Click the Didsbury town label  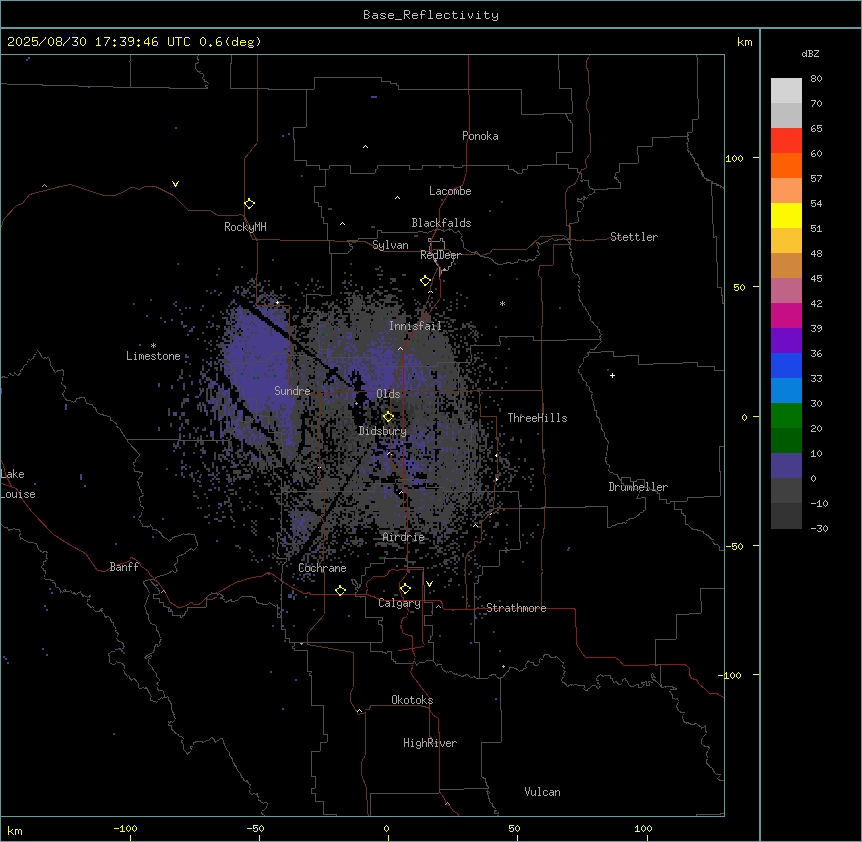383,431
